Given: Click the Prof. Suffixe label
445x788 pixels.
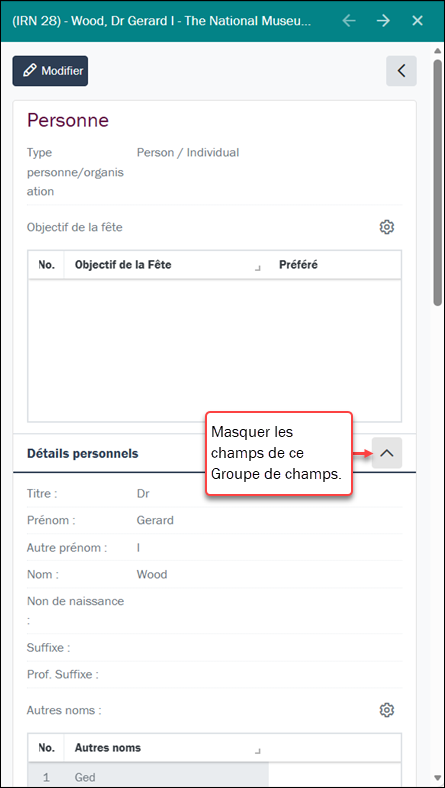Looking at the screenshot, I should coord(63,674).
